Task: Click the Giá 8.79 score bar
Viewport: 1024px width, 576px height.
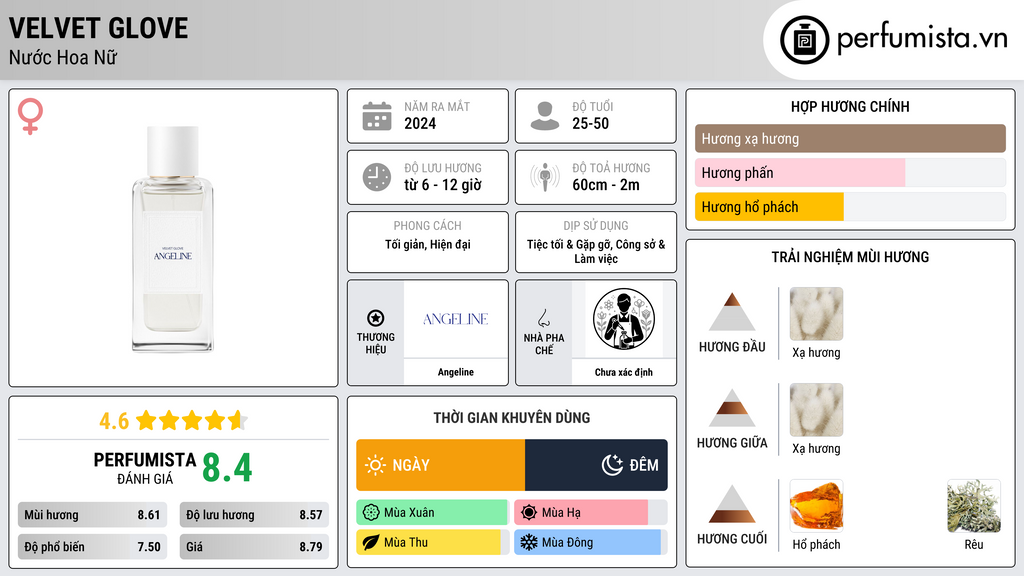Action: click(x=254, y=547)
